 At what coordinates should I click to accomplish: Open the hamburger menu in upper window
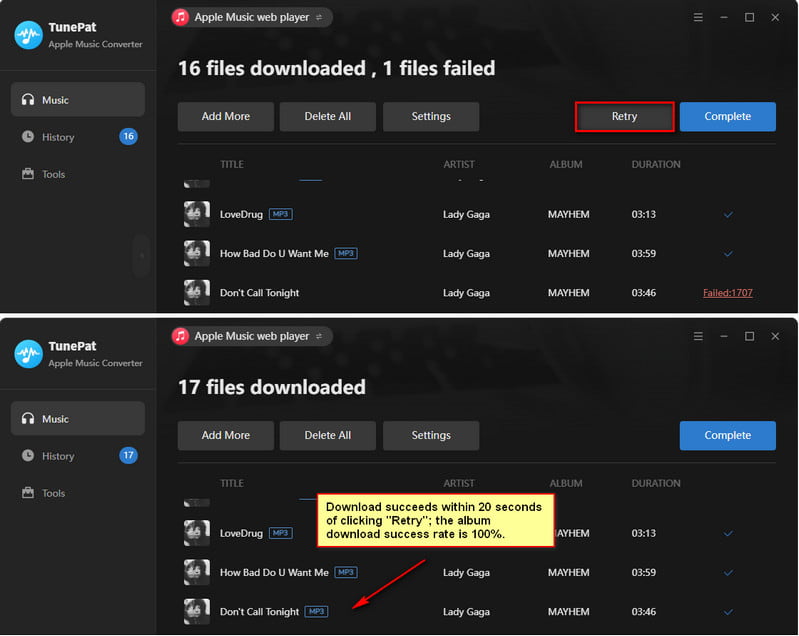coord(698,17)
